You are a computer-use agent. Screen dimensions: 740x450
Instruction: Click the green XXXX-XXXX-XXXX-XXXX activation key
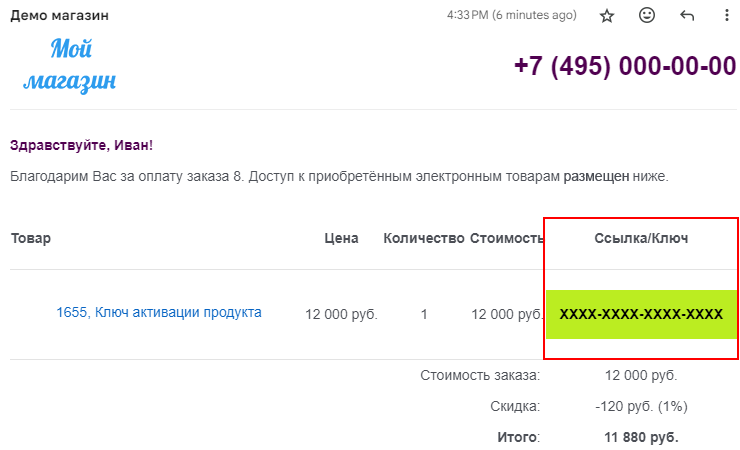tap(641, 314)
